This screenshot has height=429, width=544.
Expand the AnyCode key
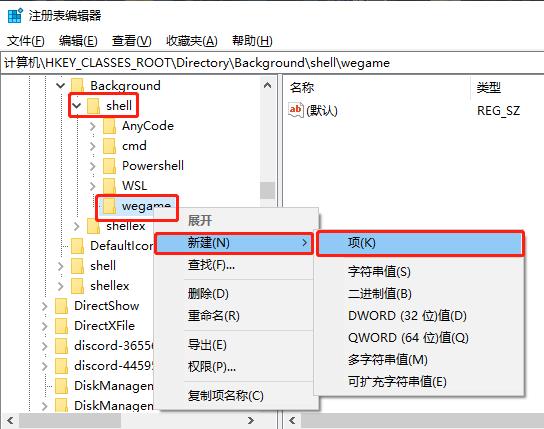(93, 126)
